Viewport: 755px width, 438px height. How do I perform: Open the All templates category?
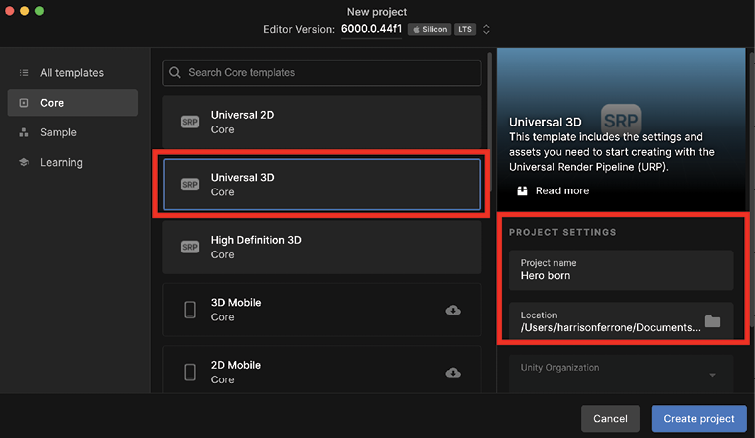click(x=72, y=73)
